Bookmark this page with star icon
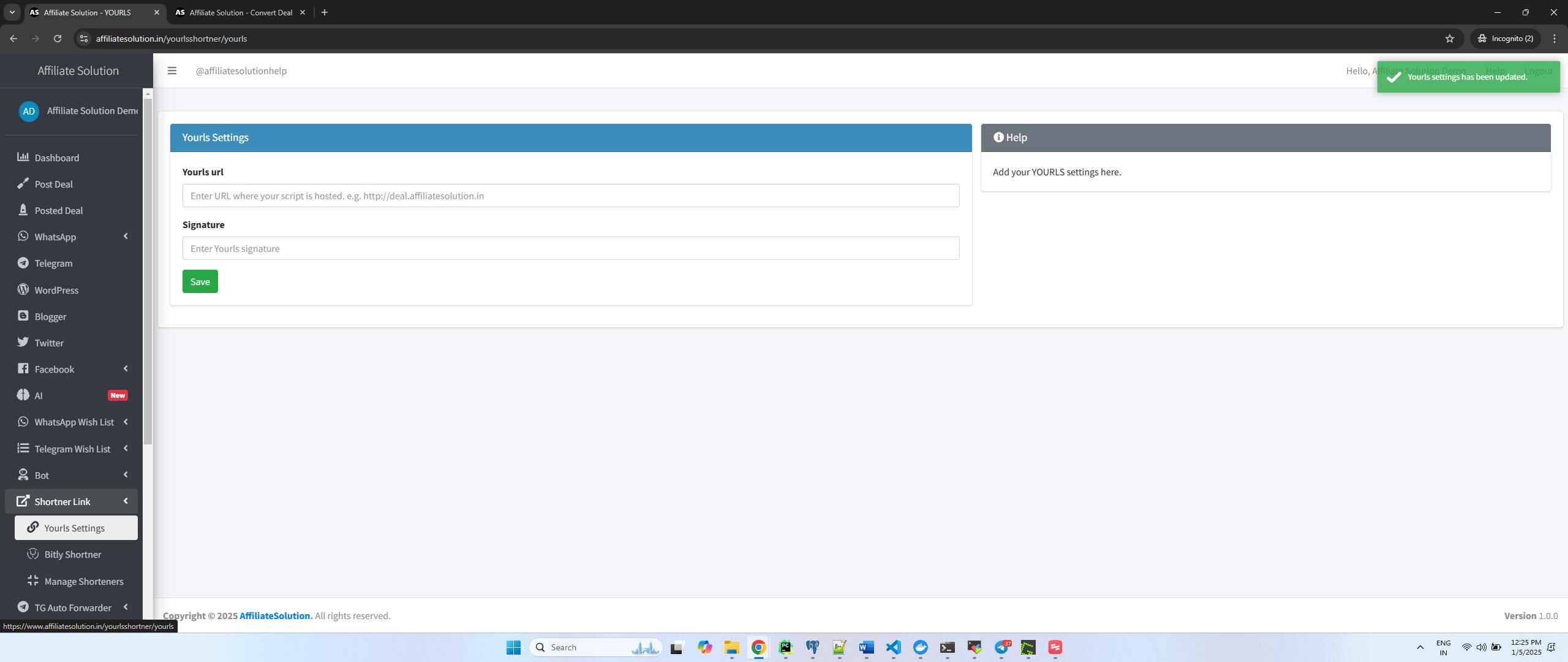 (1449, 39)
